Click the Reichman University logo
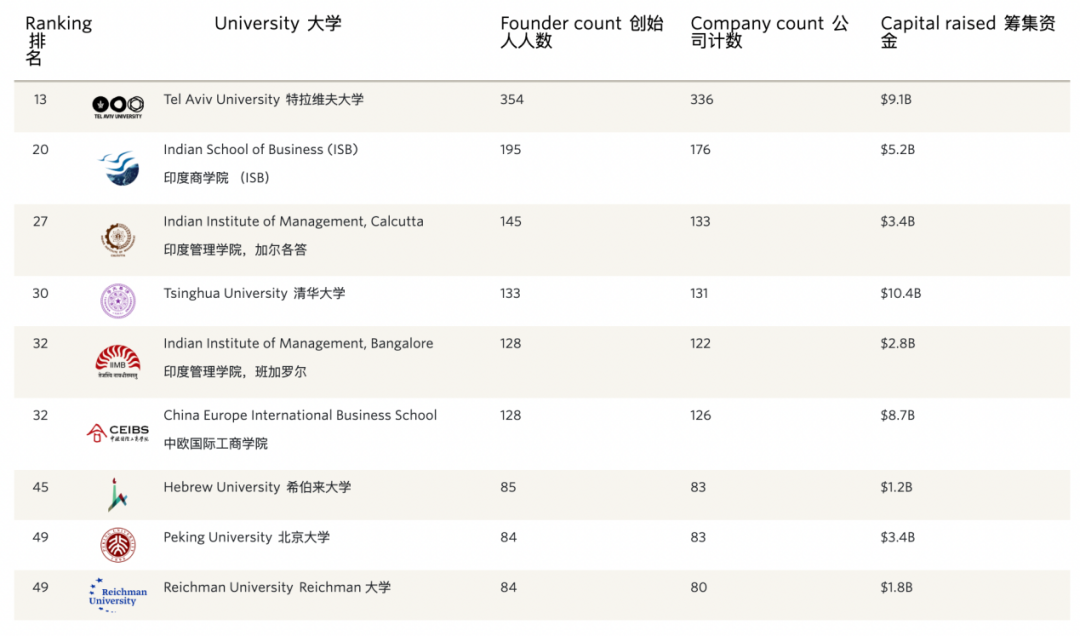Viewport: 1080px width, 636px height. (118, 595)
